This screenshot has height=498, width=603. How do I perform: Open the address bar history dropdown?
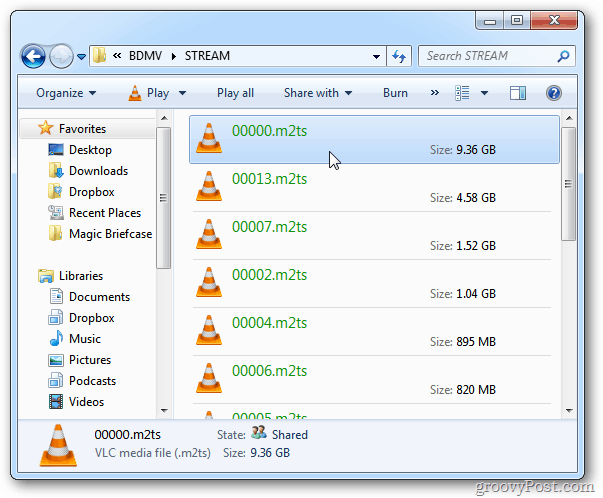pyautogui.click(x=376, y=57)
